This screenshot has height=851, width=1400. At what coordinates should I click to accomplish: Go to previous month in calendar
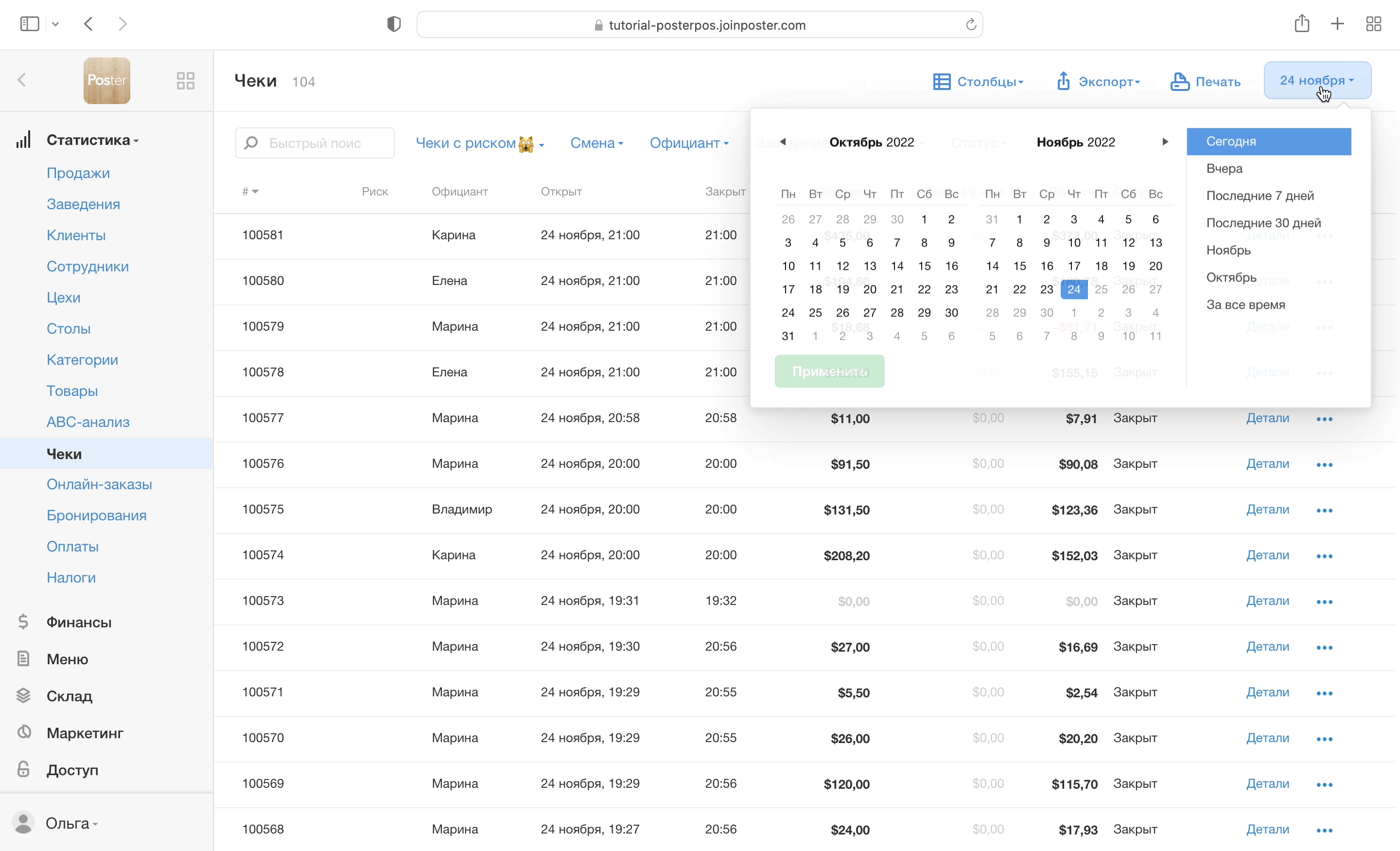pyautogui.click(x=783, y=142)
